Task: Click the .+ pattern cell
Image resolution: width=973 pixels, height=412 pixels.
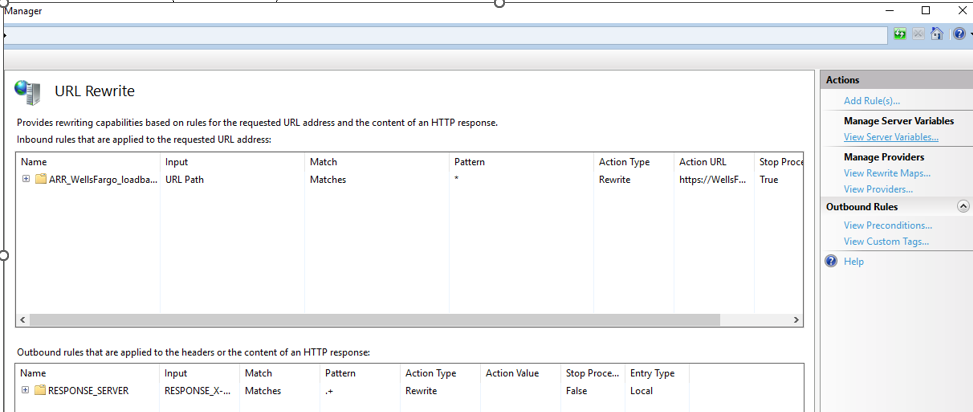Action: point(331,390)
